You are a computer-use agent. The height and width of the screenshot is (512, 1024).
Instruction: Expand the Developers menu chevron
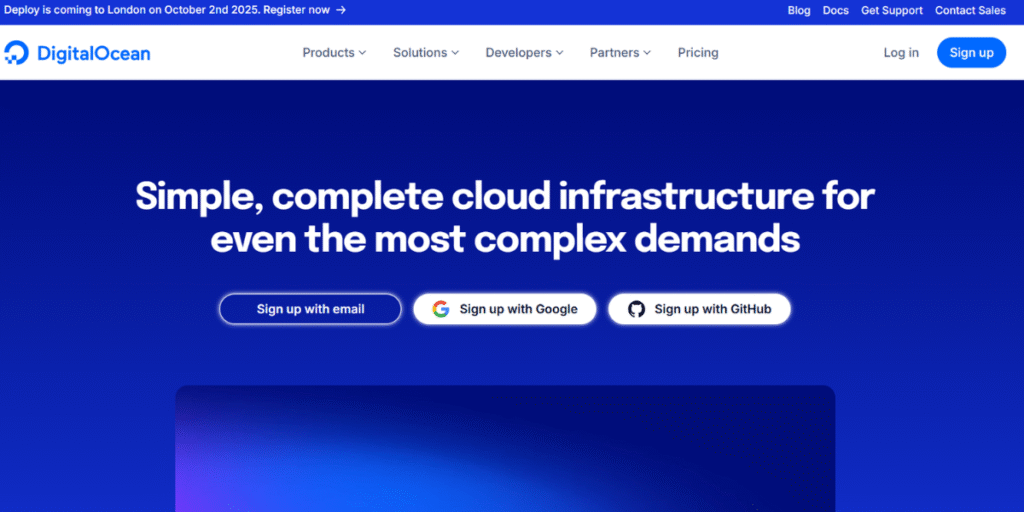coord(560,53)
